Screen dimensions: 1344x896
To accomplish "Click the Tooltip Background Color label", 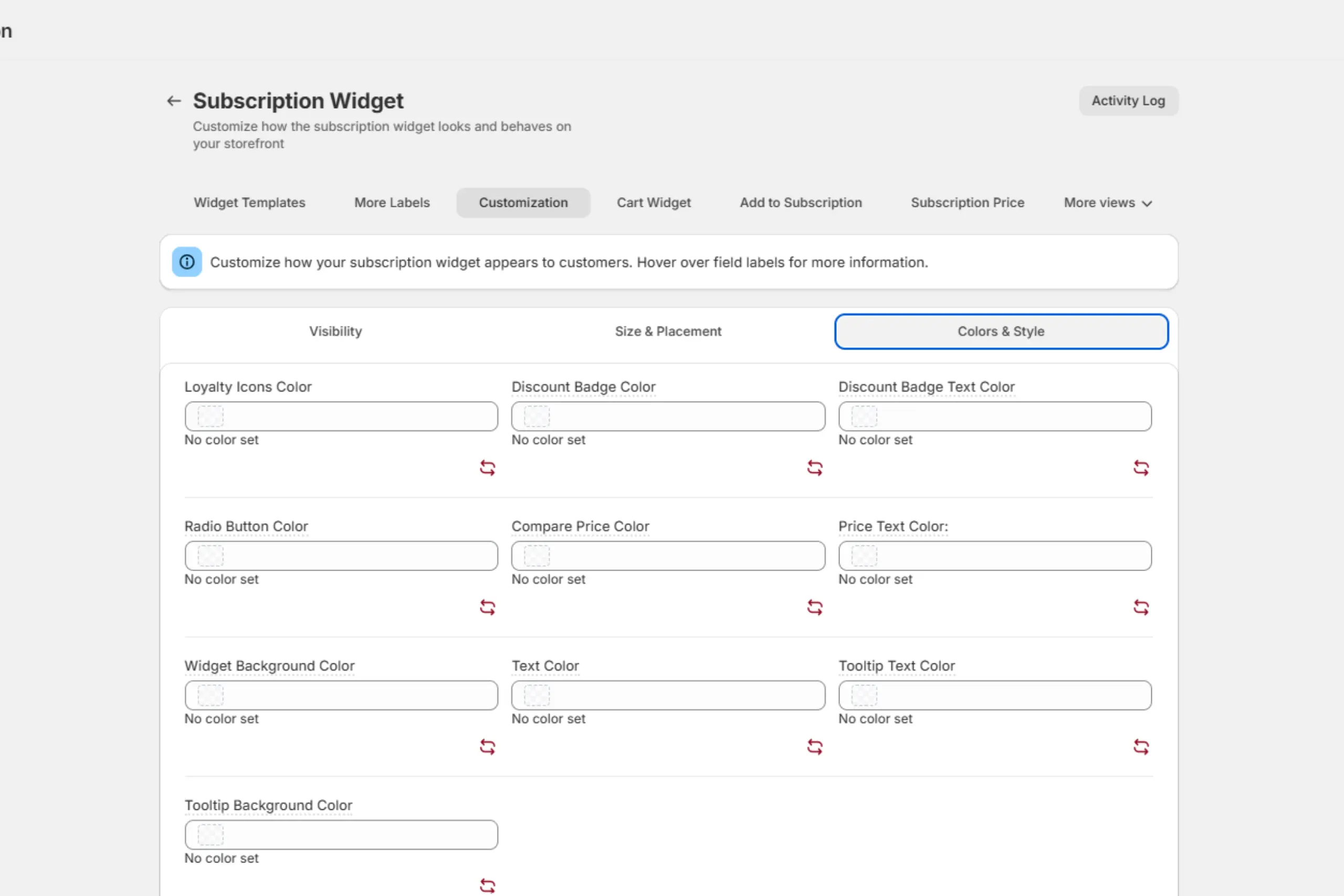I will click(x=268, y=805).
